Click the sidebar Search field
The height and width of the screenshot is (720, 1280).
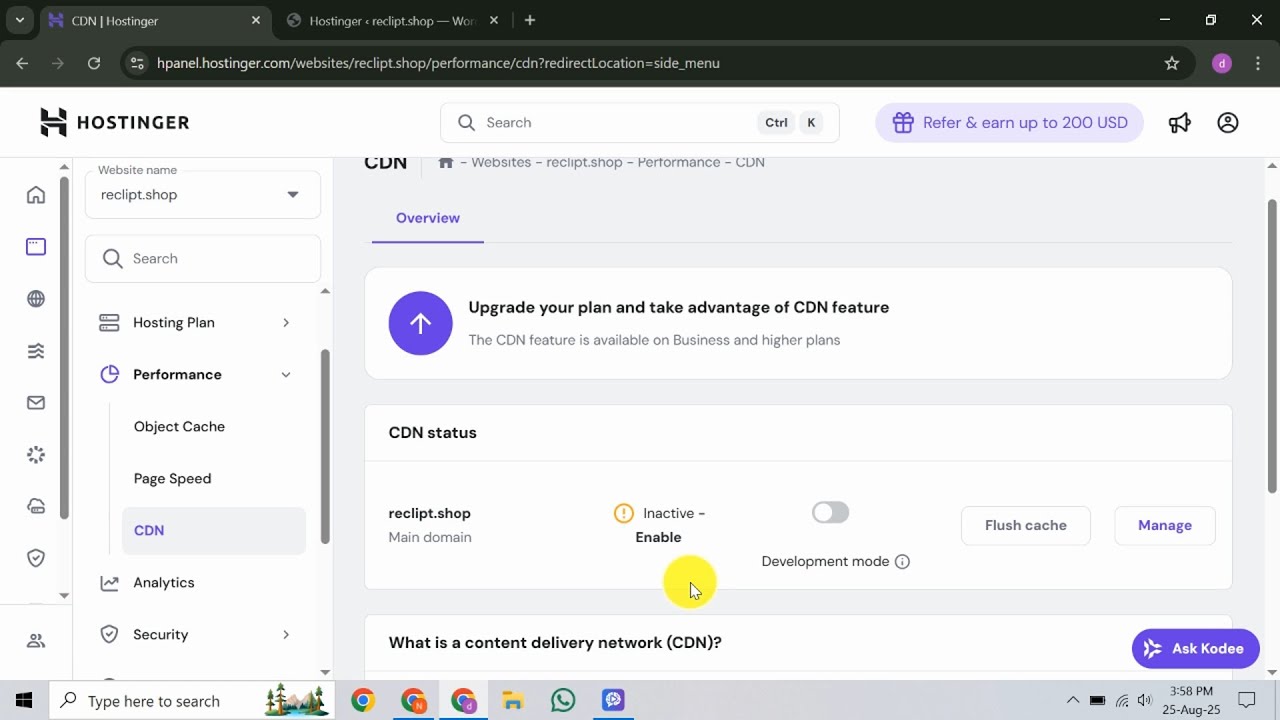point(203,258)
